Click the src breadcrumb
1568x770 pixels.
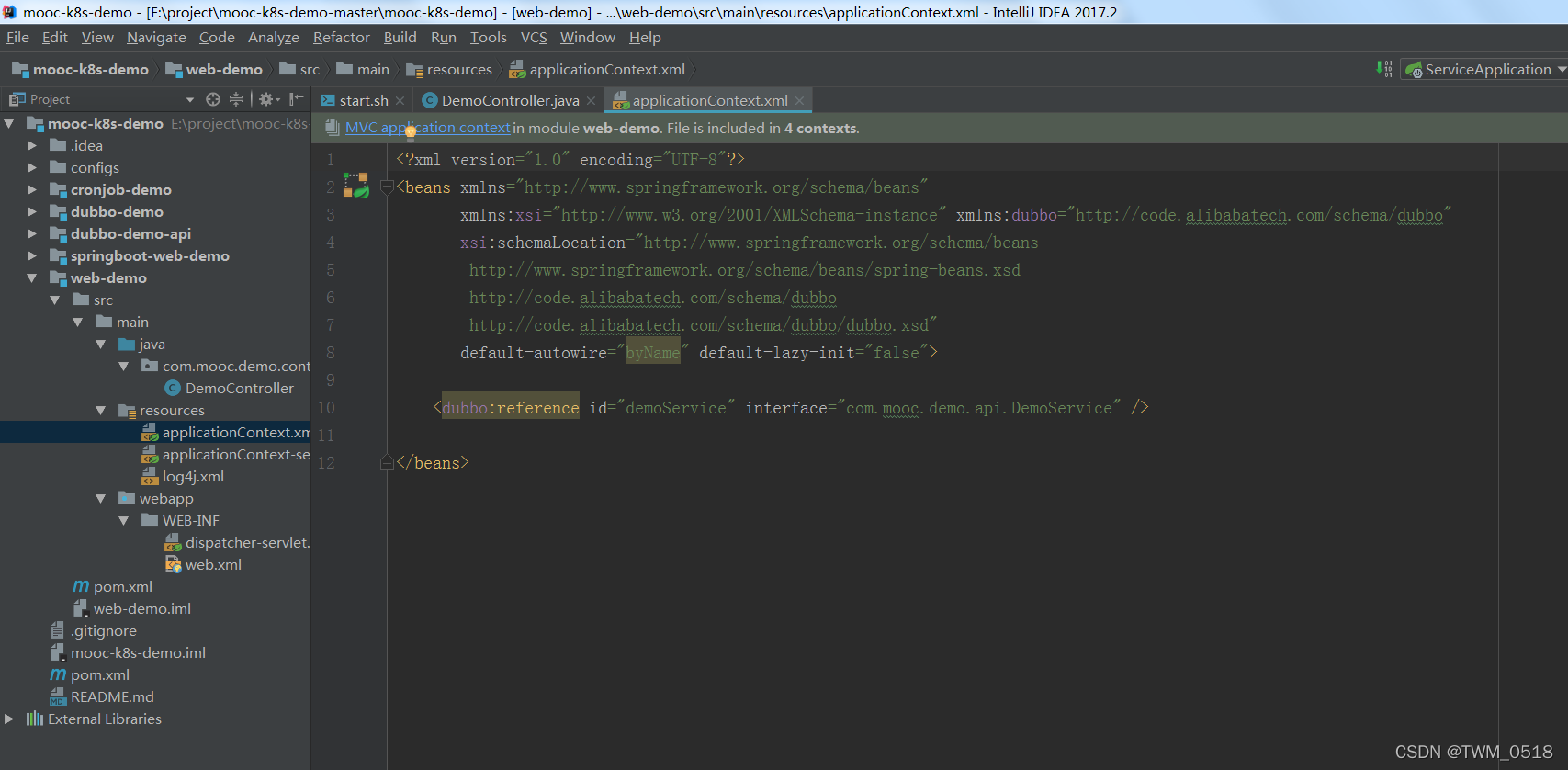[x=300, y=70]
